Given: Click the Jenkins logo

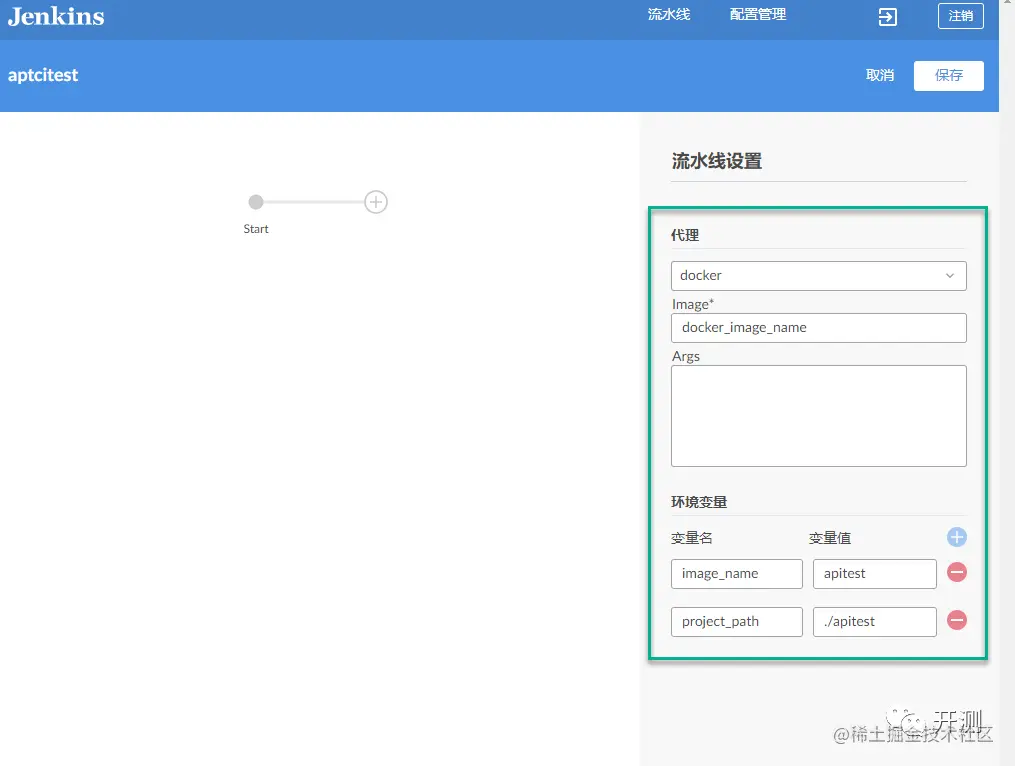Looking at the screenshot, I should point(56,16).
